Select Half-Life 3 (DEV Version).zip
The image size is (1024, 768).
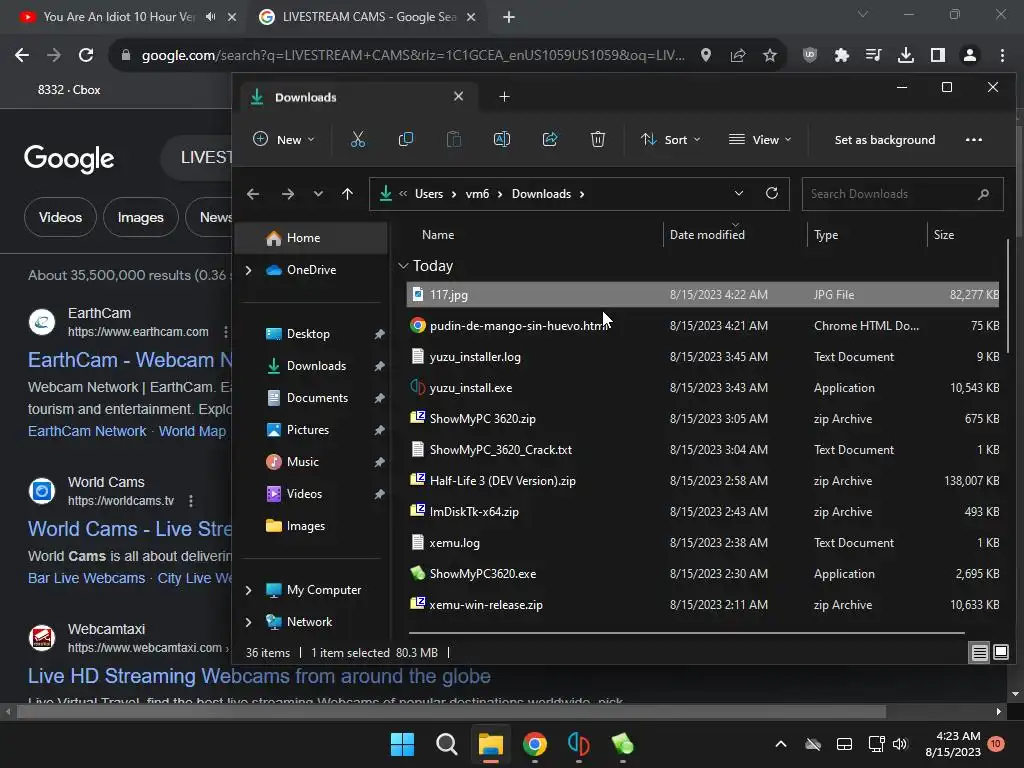point(703,481)
